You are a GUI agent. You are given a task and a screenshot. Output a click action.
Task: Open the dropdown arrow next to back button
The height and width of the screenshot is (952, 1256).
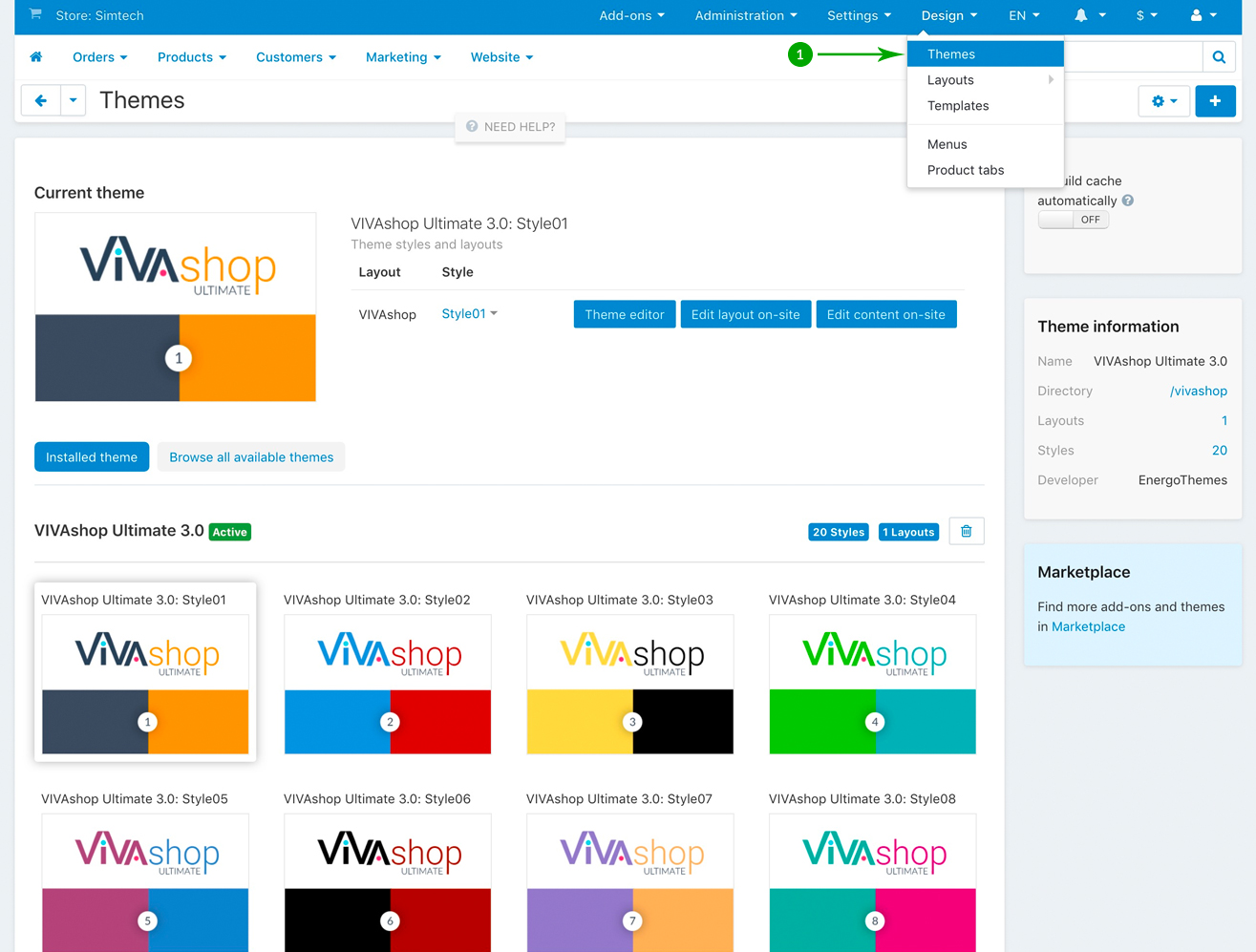click(74, 100)
